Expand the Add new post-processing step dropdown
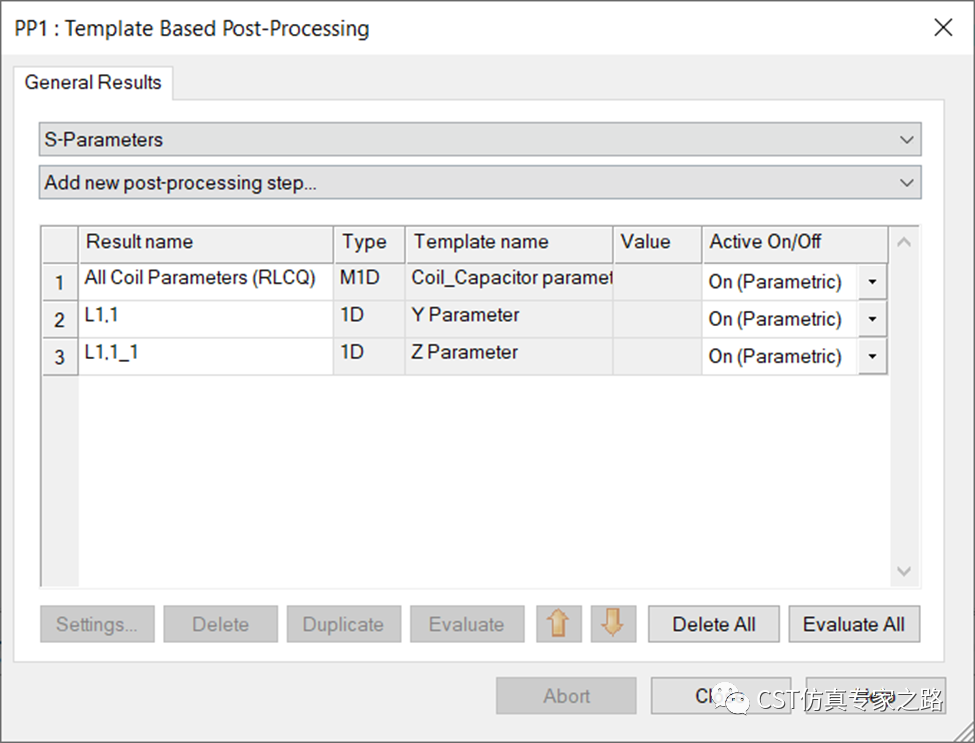975x743 pixels. point(480,183)
